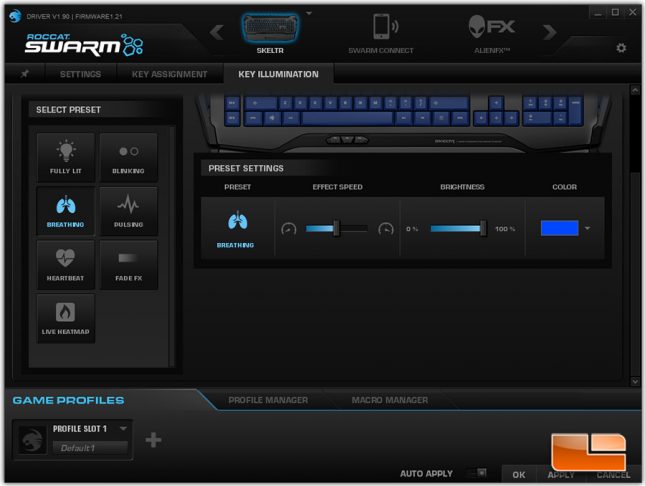Click the fast speed gauge icon
645x486 pixels.
[x=386, y=229]
